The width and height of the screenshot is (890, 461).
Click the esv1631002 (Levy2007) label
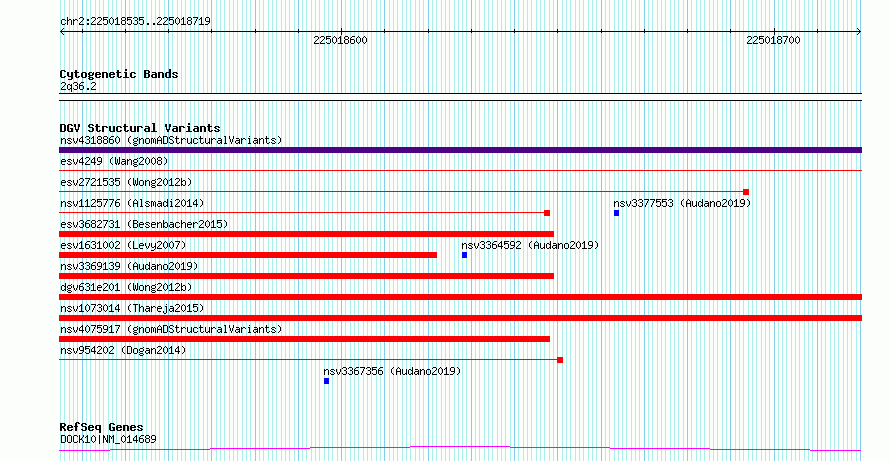click(123, 245)
